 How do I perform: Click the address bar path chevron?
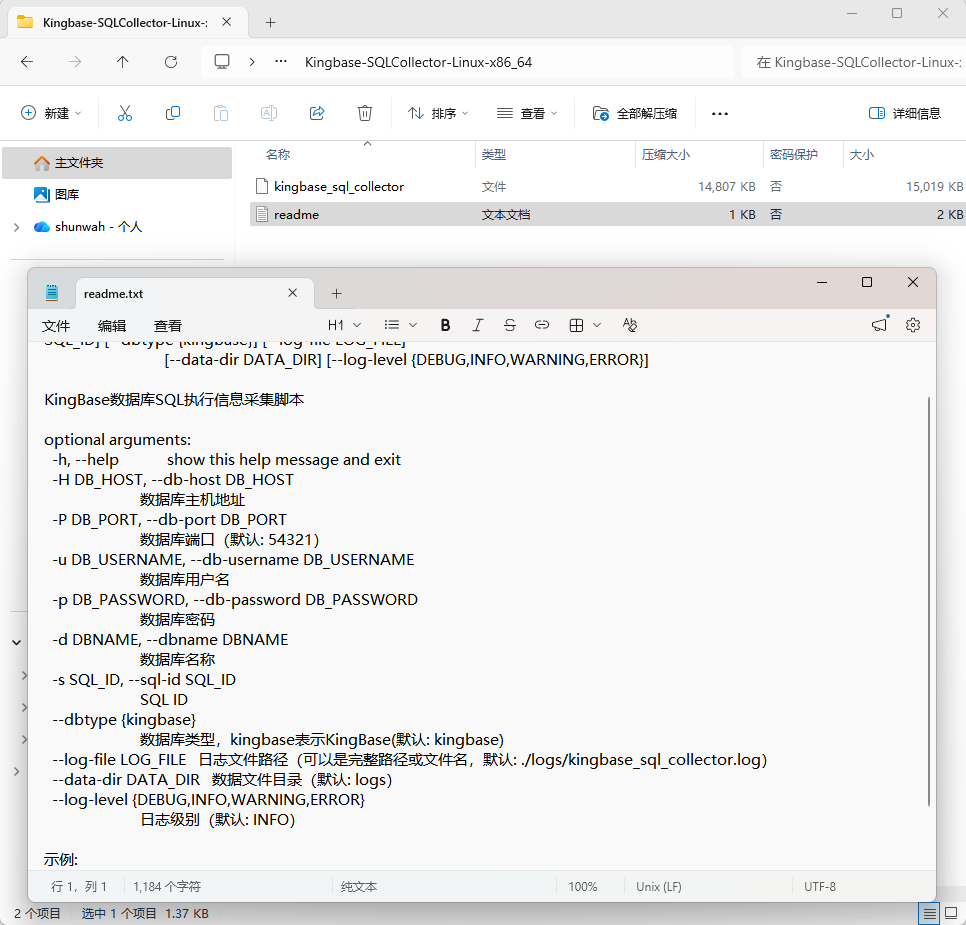(x=252, y=62)
